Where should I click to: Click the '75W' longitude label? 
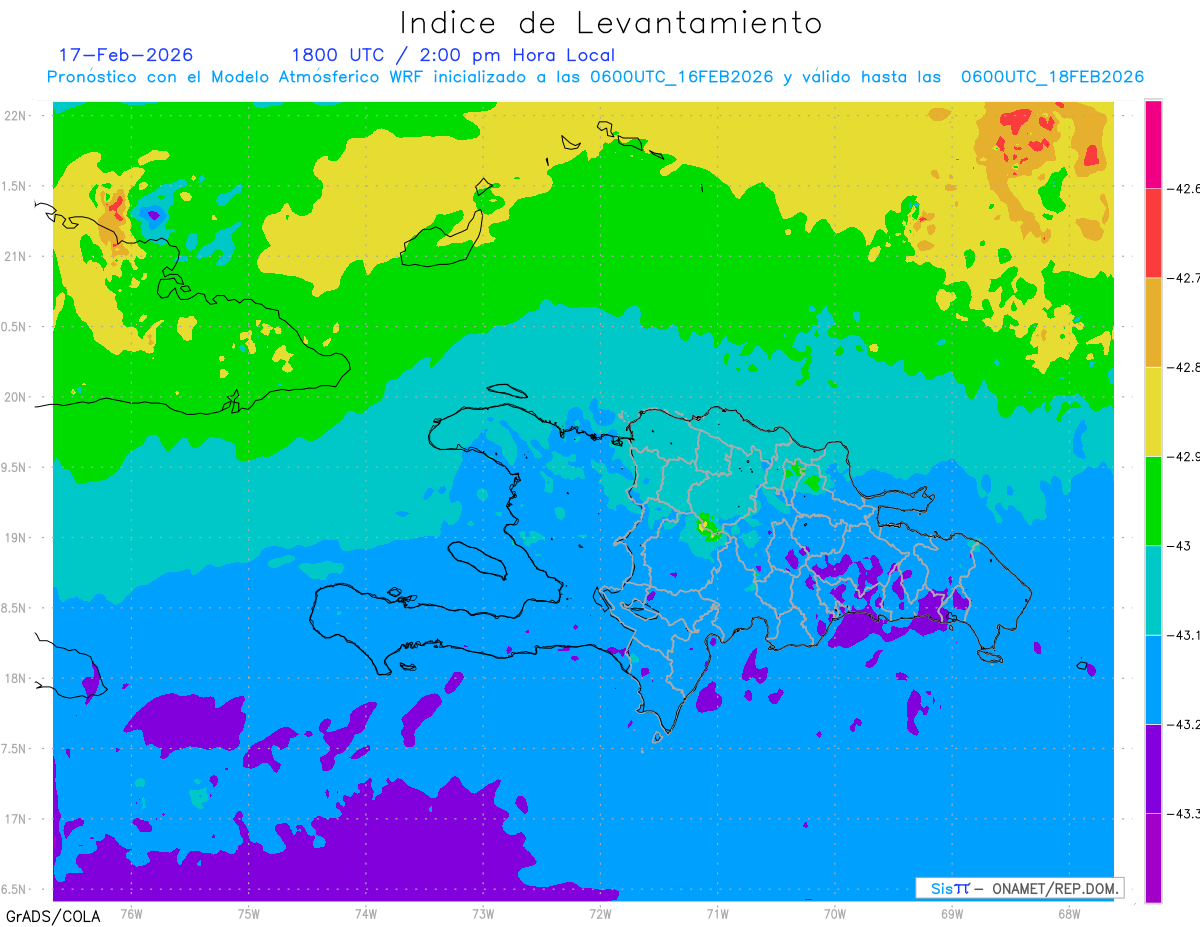click(x=249, y=914)
